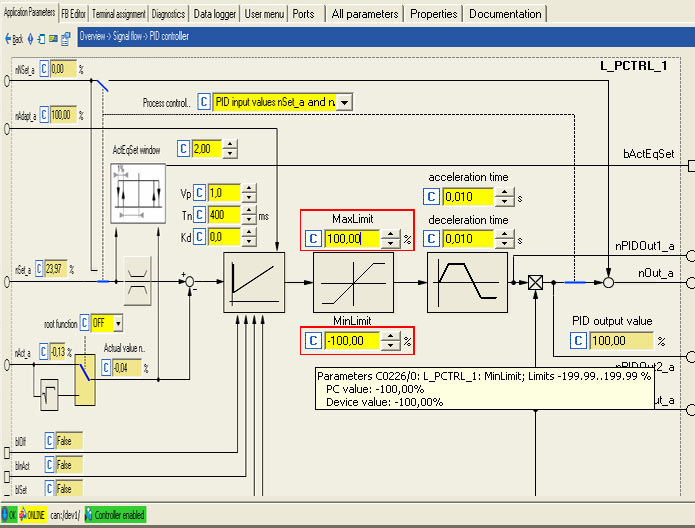Screen dimensions: 695x528
Task: Click the C icon for PID output value
Action: pyautogui.click(x=577, y=341)
